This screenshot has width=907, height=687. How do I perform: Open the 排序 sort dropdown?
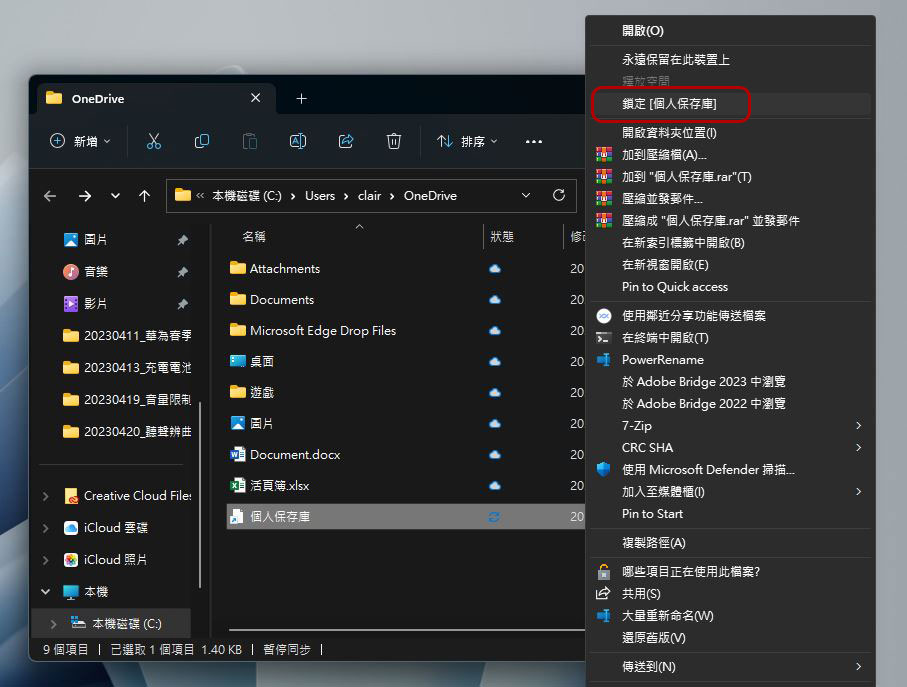[467, 141]
